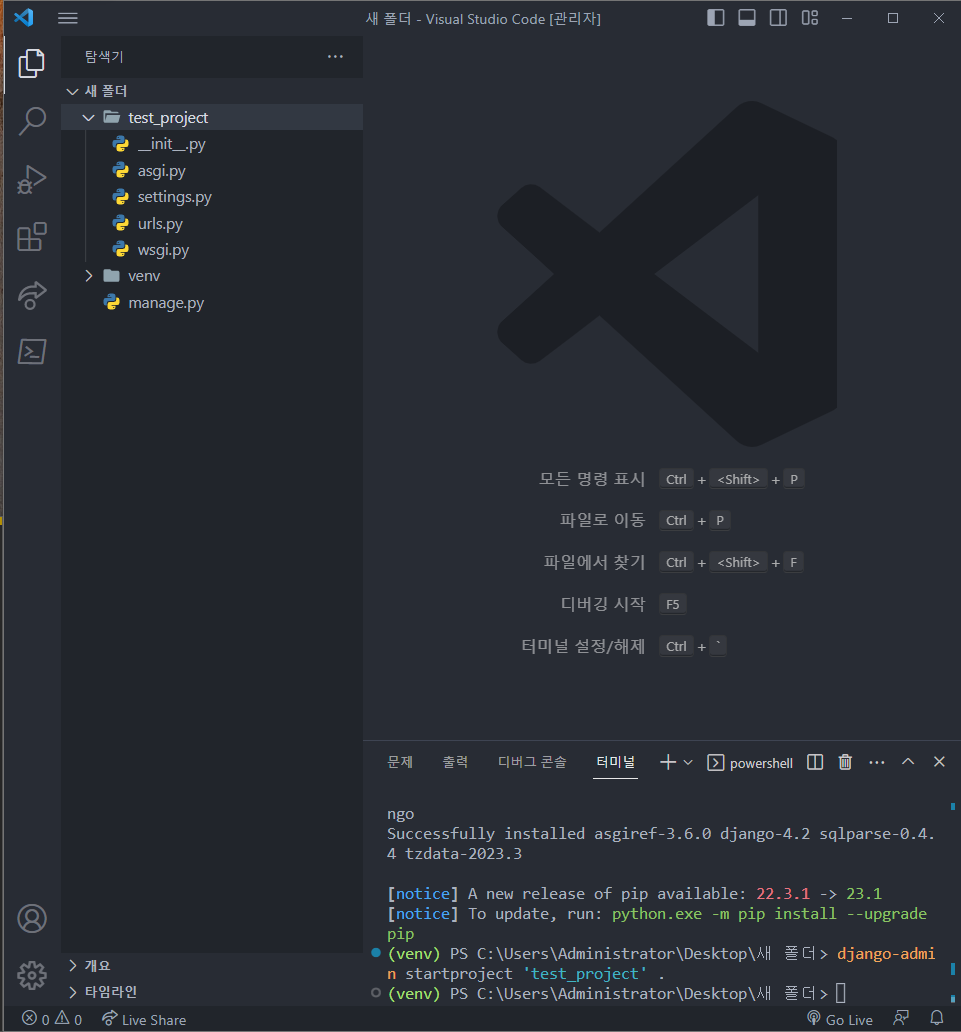Open Run and Debug view

[31, 179]
